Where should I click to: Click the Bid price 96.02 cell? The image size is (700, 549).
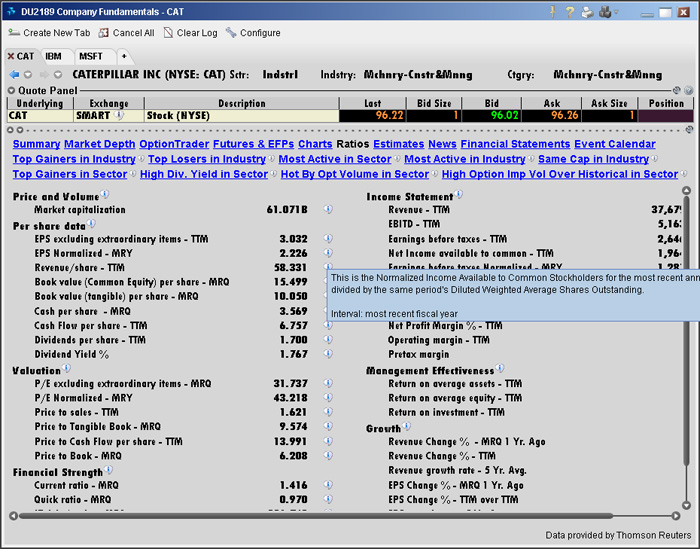click(491, 116)
